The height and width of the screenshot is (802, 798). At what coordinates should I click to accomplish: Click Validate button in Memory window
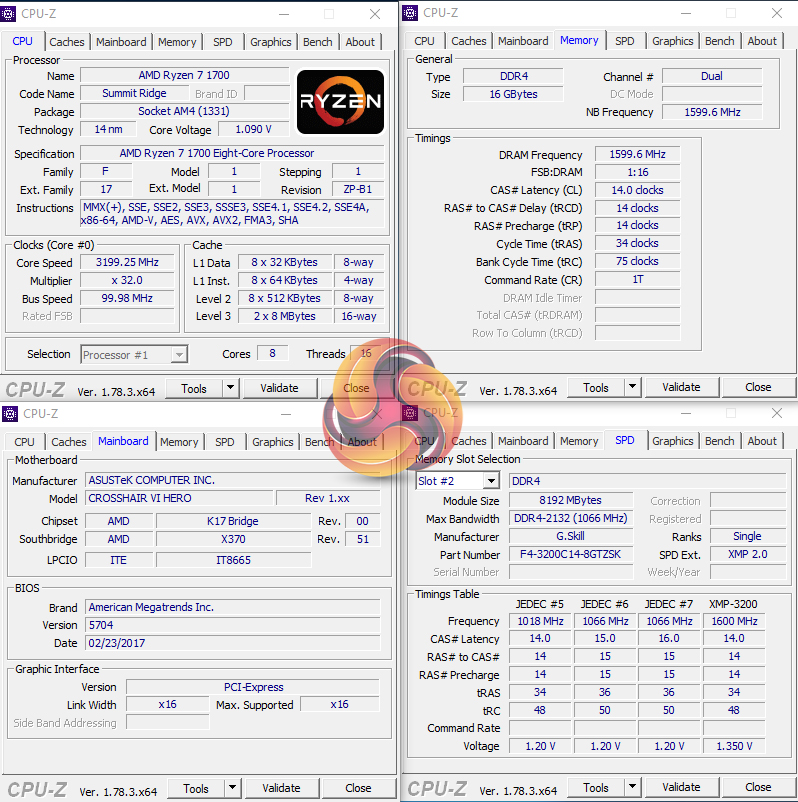681,387
